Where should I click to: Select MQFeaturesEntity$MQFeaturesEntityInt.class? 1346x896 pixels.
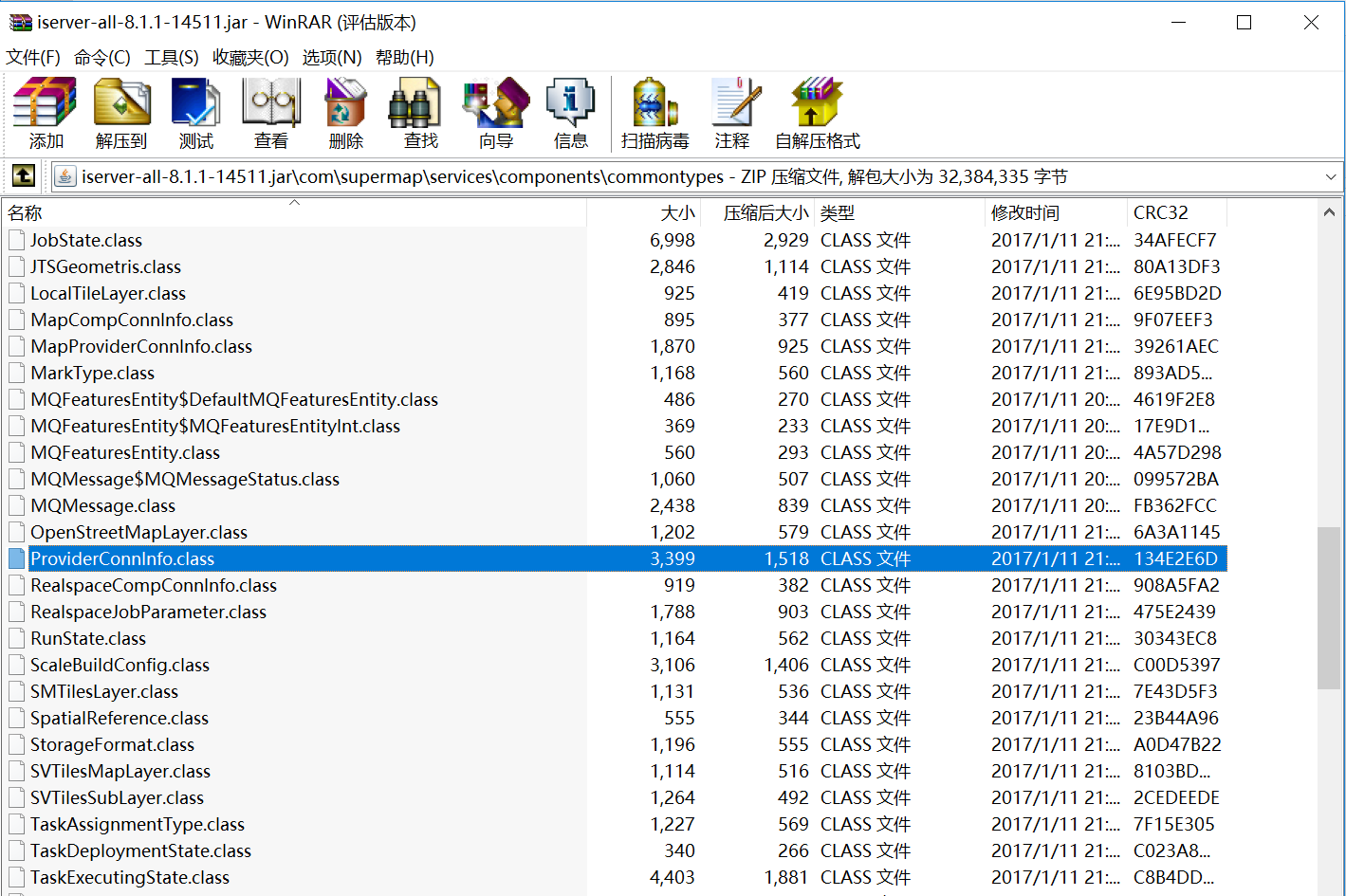click(215, 426)
